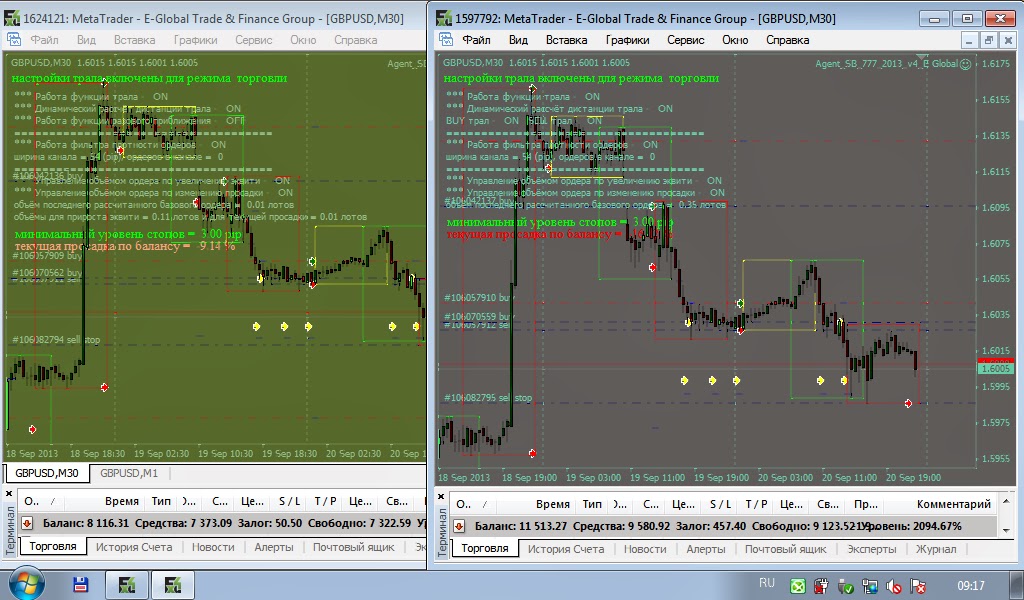This screenshot has height=600, width=1024.
Task: Open Почтовый ящик tab in left terminal
Action: click(x=353, y=547)
